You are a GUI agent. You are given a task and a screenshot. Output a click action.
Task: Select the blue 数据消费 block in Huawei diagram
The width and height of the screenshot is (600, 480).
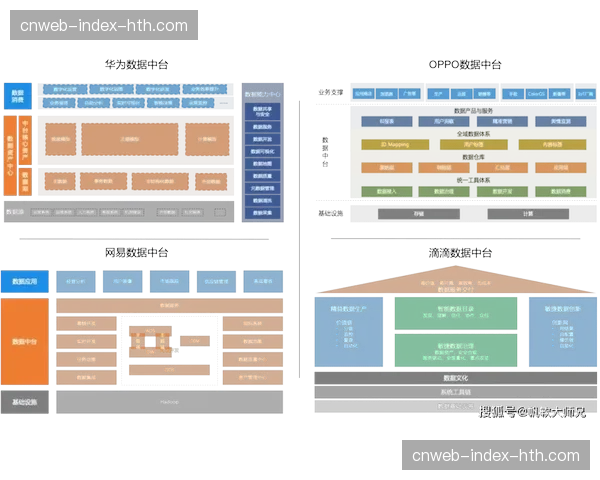pos(18,96)
